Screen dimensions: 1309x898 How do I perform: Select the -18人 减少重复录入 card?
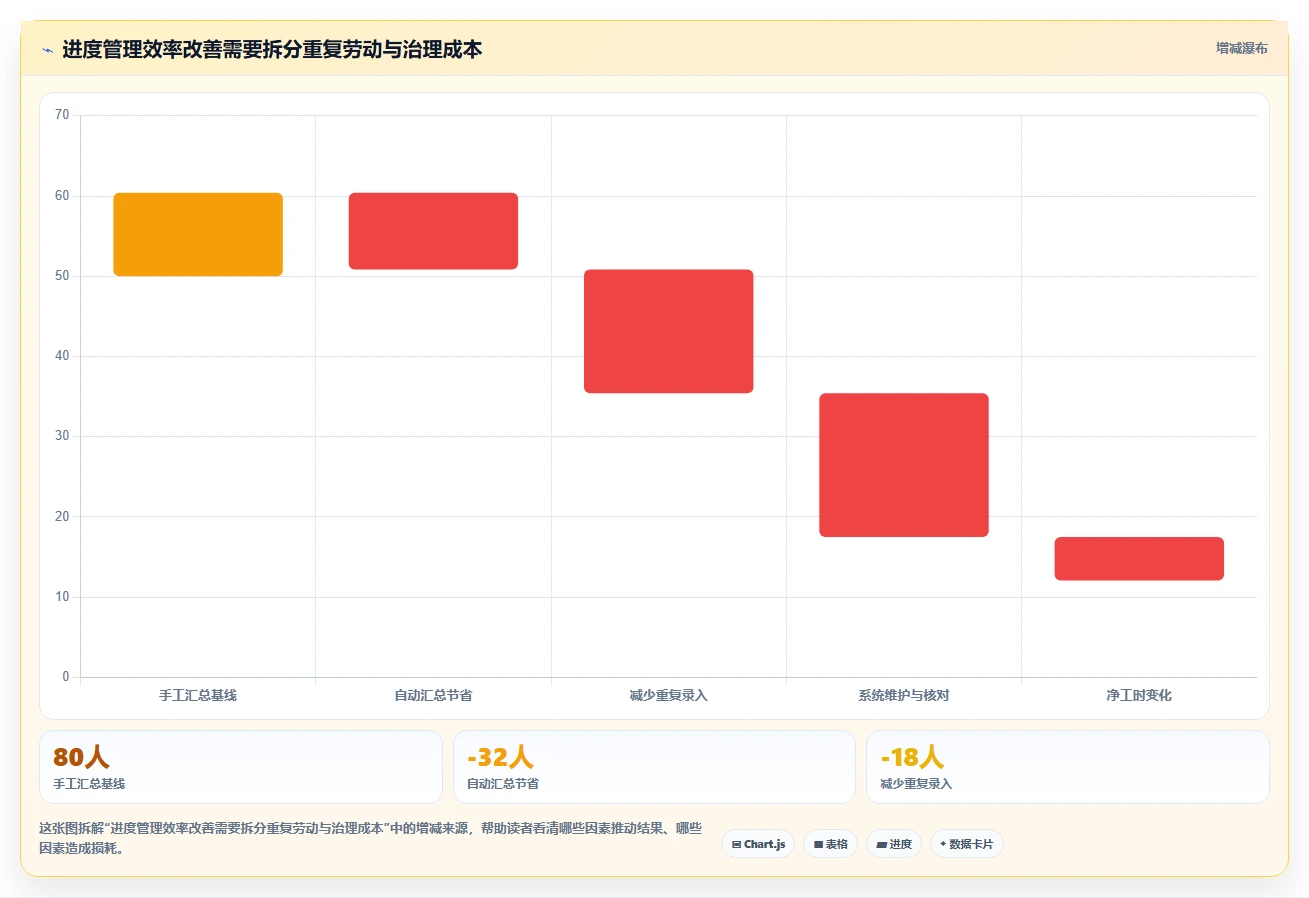point(1067,767)
